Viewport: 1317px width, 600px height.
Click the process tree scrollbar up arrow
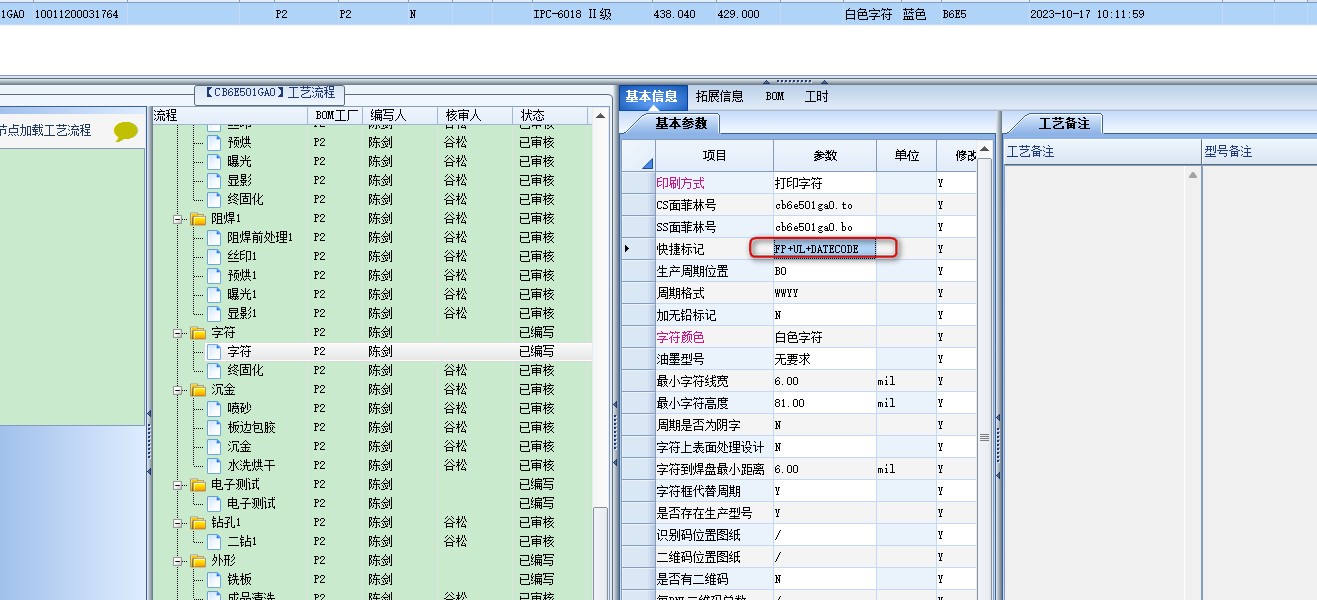pos(600,116)
